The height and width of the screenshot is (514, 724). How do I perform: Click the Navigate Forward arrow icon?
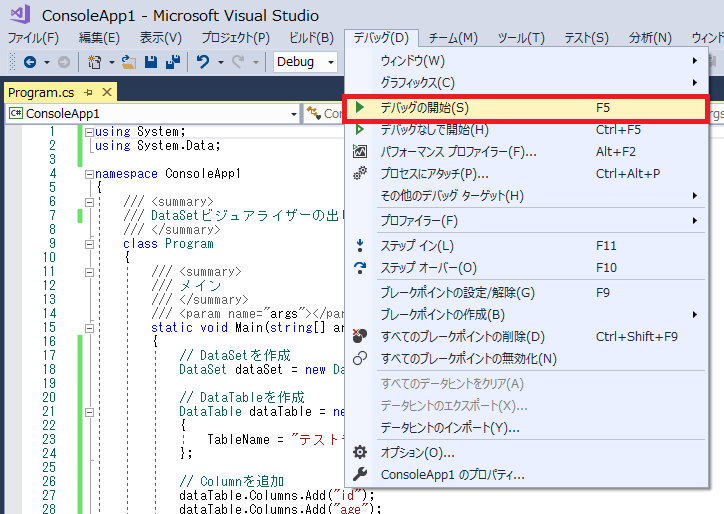[x=64, y=62]
